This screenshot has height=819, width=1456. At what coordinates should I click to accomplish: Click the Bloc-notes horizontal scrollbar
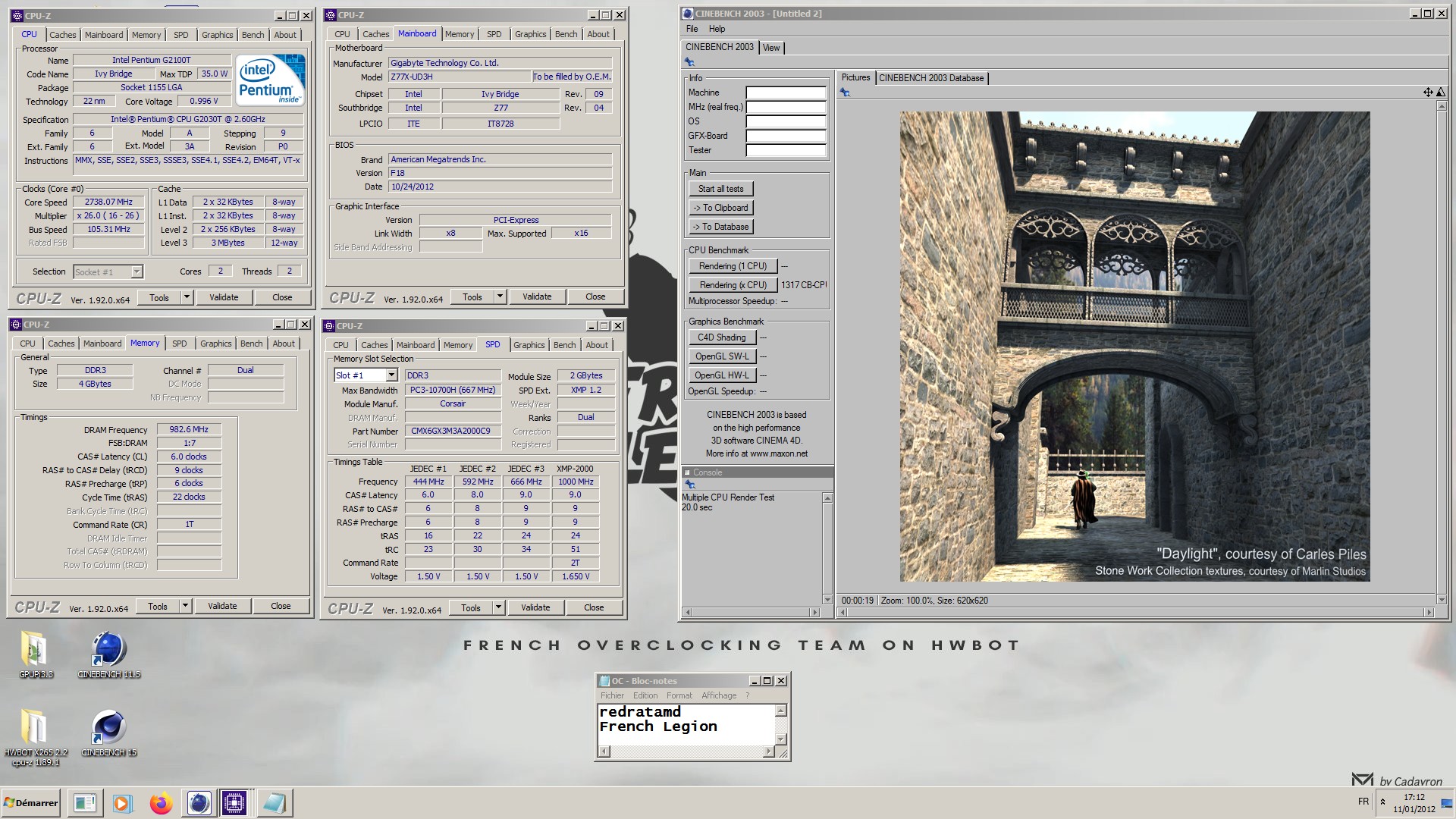686,752
